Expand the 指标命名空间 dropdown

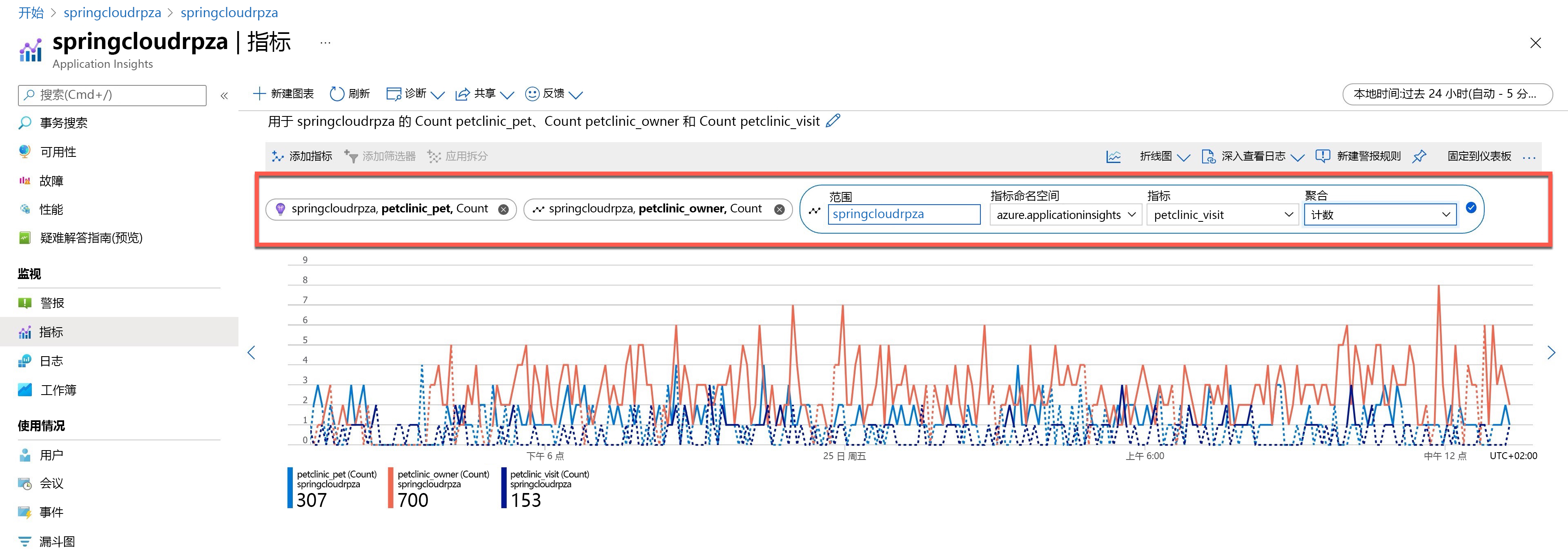(x=1065, y=215)
